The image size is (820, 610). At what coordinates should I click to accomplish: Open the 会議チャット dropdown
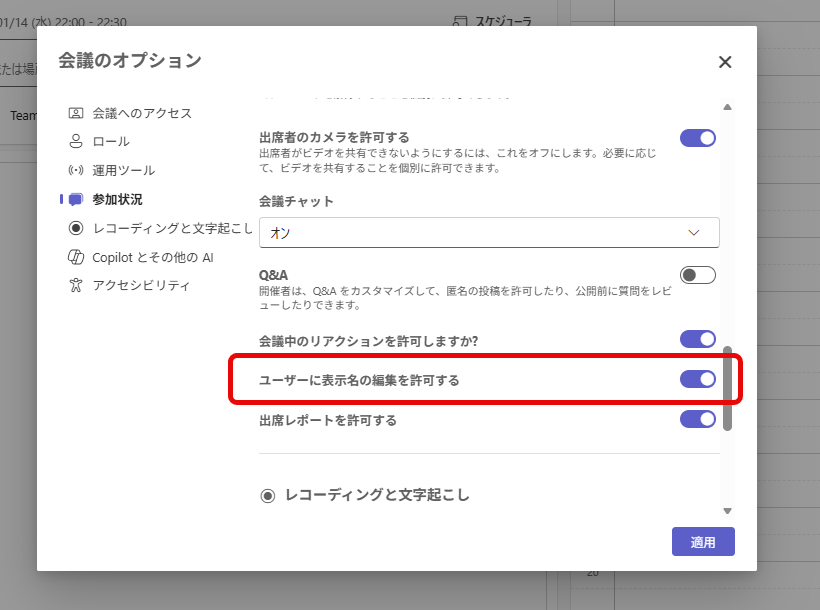click(x=489, y=232)
